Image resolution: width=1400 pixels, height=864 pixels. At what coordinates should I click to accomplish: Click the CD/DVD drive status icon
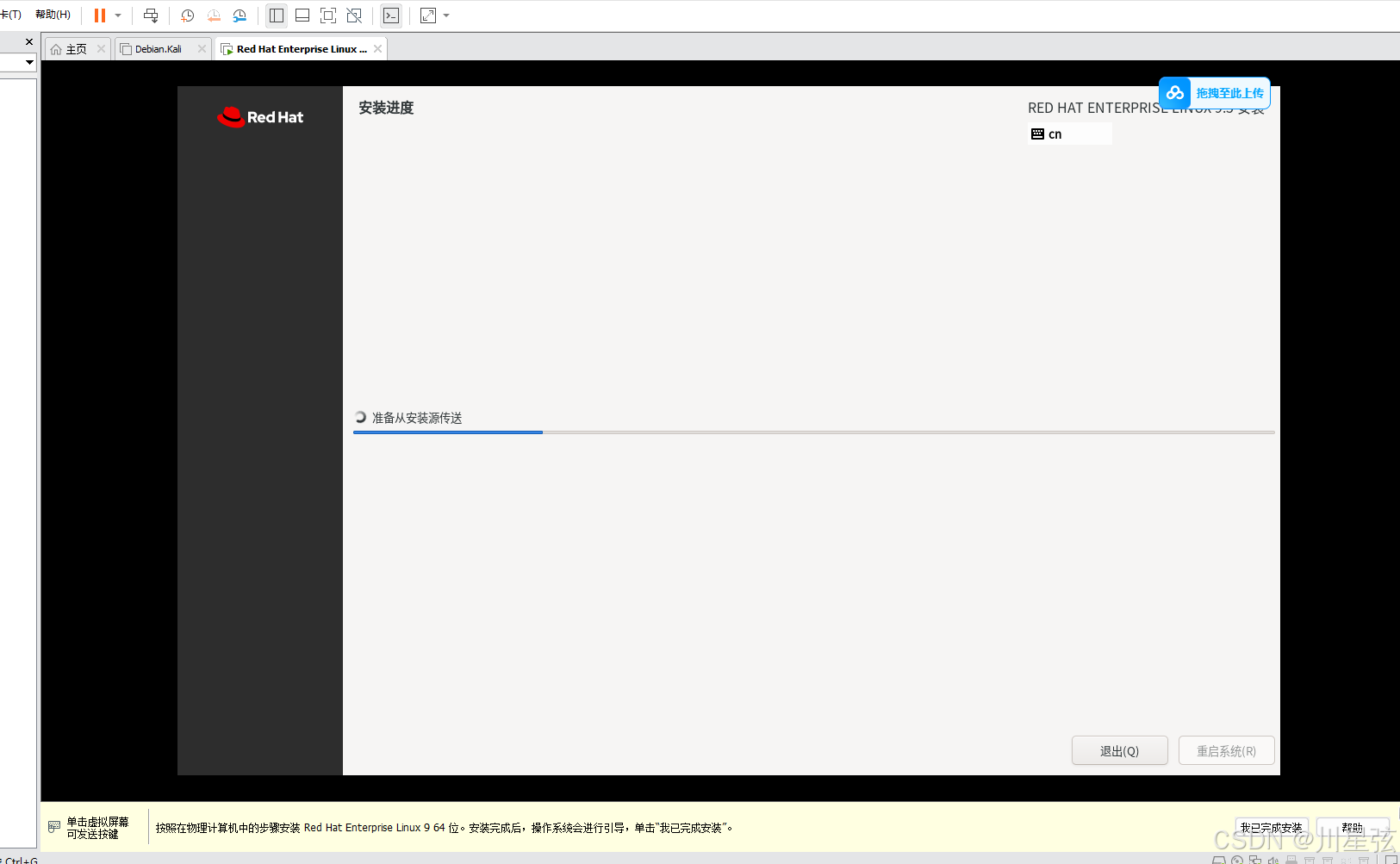[x=1237, y=860]
